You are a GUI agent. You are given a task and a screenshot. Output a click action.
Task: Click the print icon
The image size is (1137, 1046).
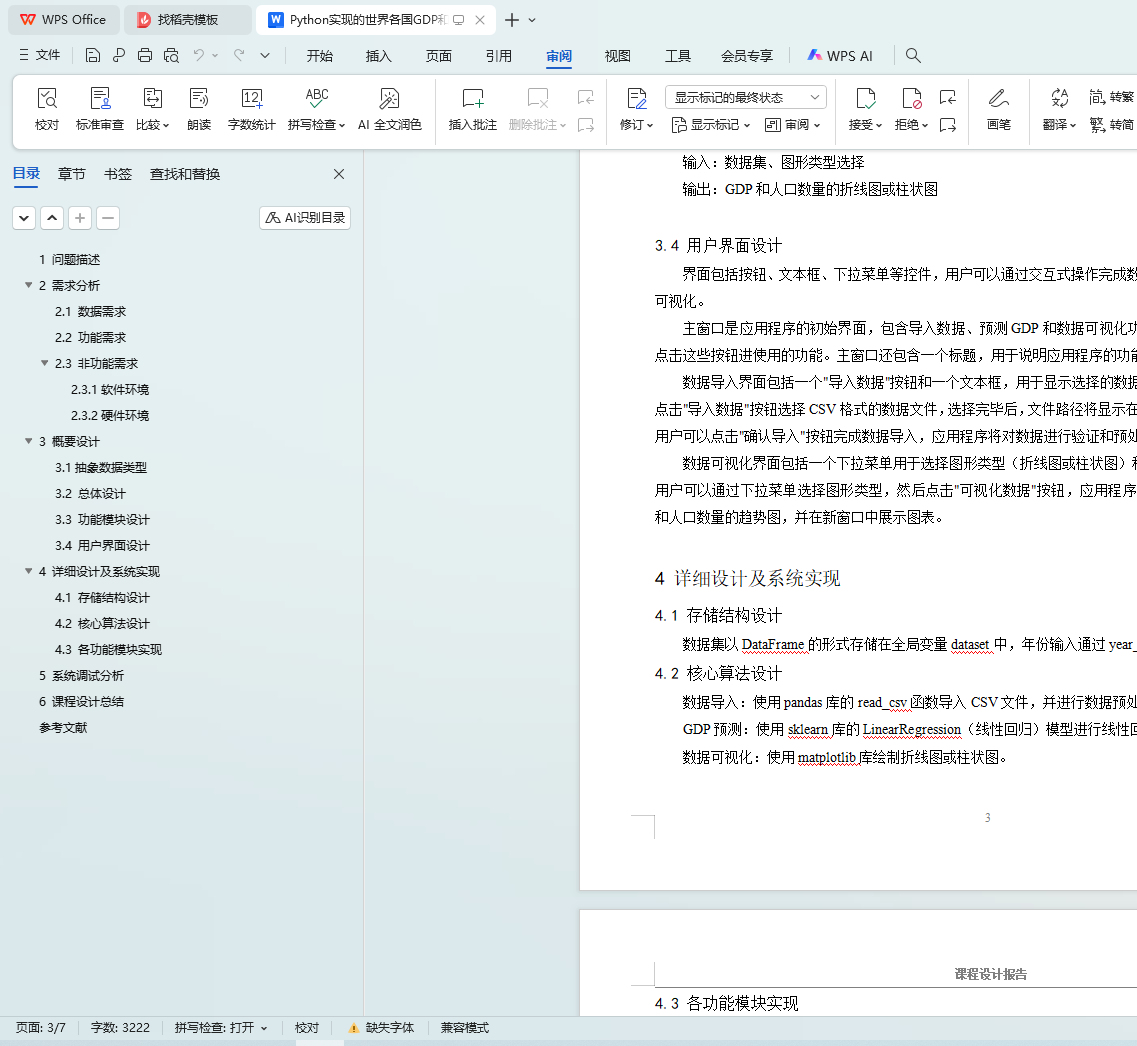tap(145, 55)
